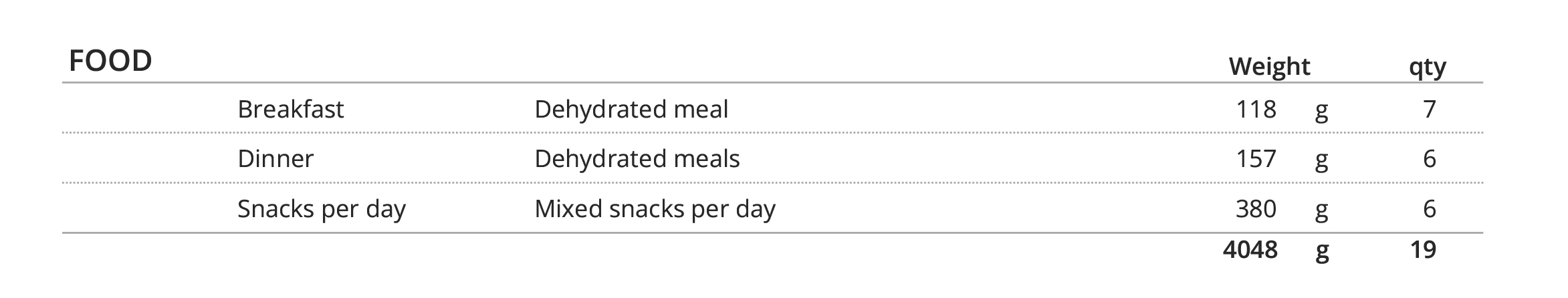Click the Breakfast quantity value 7
Screen dimensions: 1568x298
[1430, 109]
